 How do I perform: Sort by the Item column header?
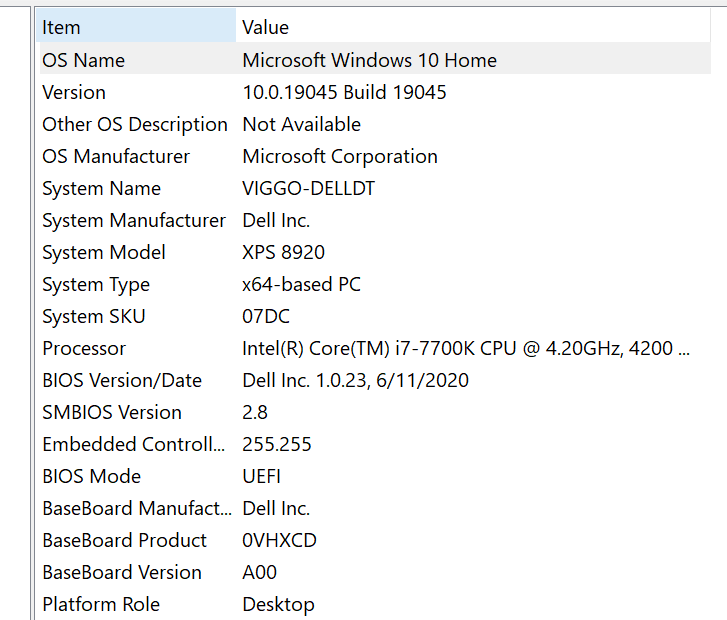click(x=136, y=27)
